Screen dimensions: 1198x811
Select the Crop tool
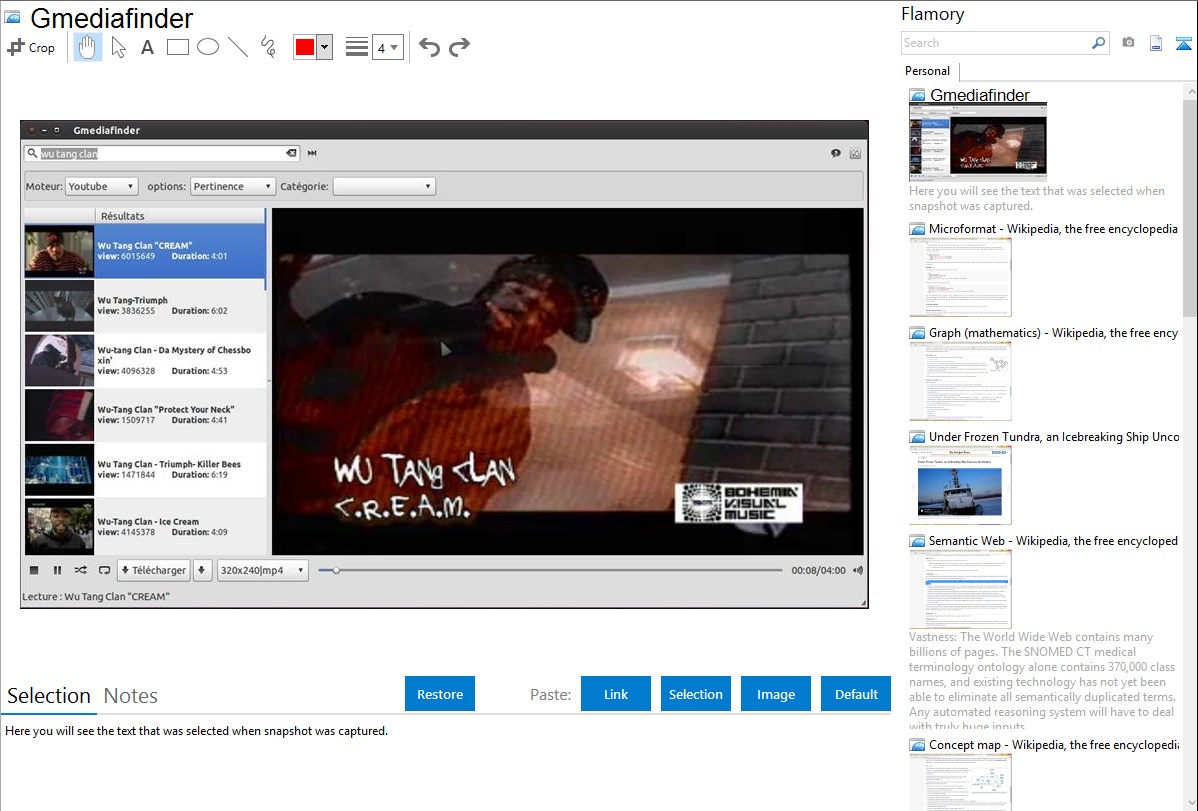tap(31, 47)
